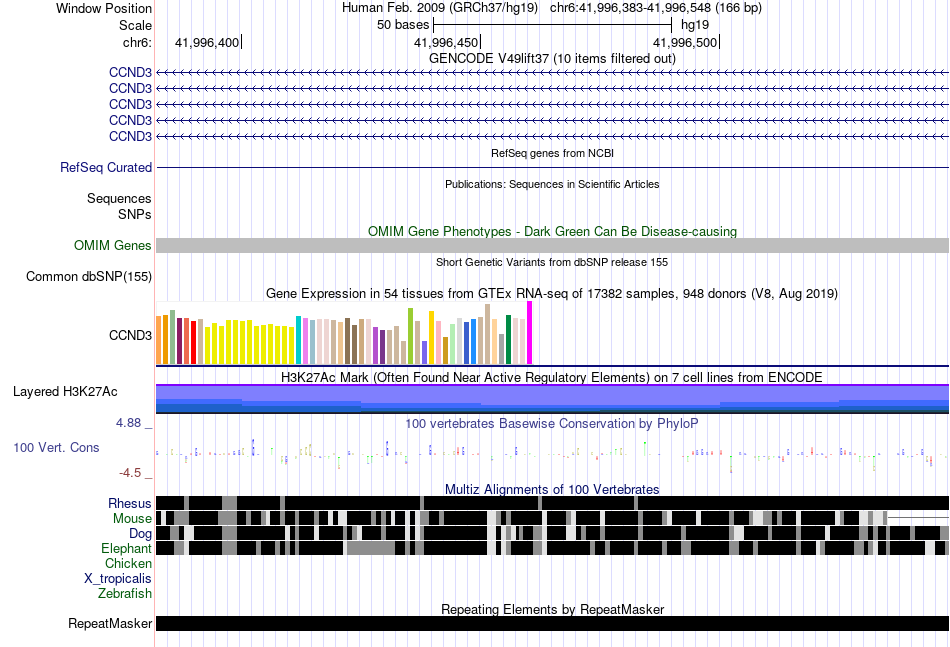This screenshot has width=950, height=647.
Task: Click the OMIM Genes track label
Action: click(x=113, y=245)
